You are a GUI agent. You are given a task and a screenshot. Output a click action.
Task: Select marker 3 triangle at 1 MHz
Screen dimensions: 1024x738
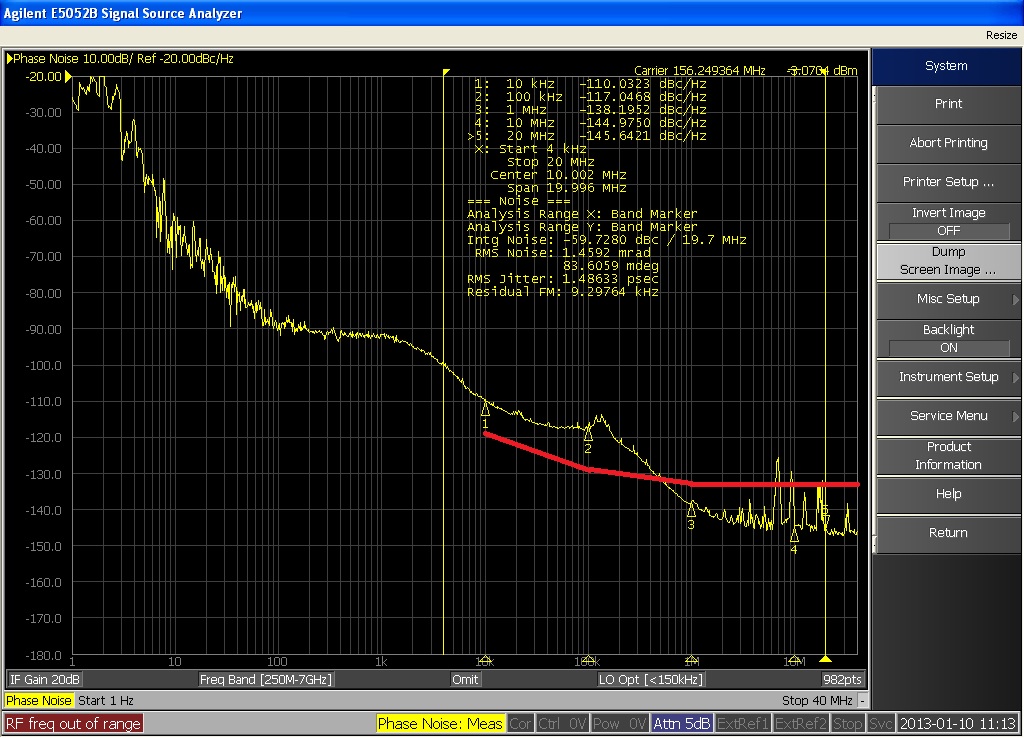[x=691, y=509]
